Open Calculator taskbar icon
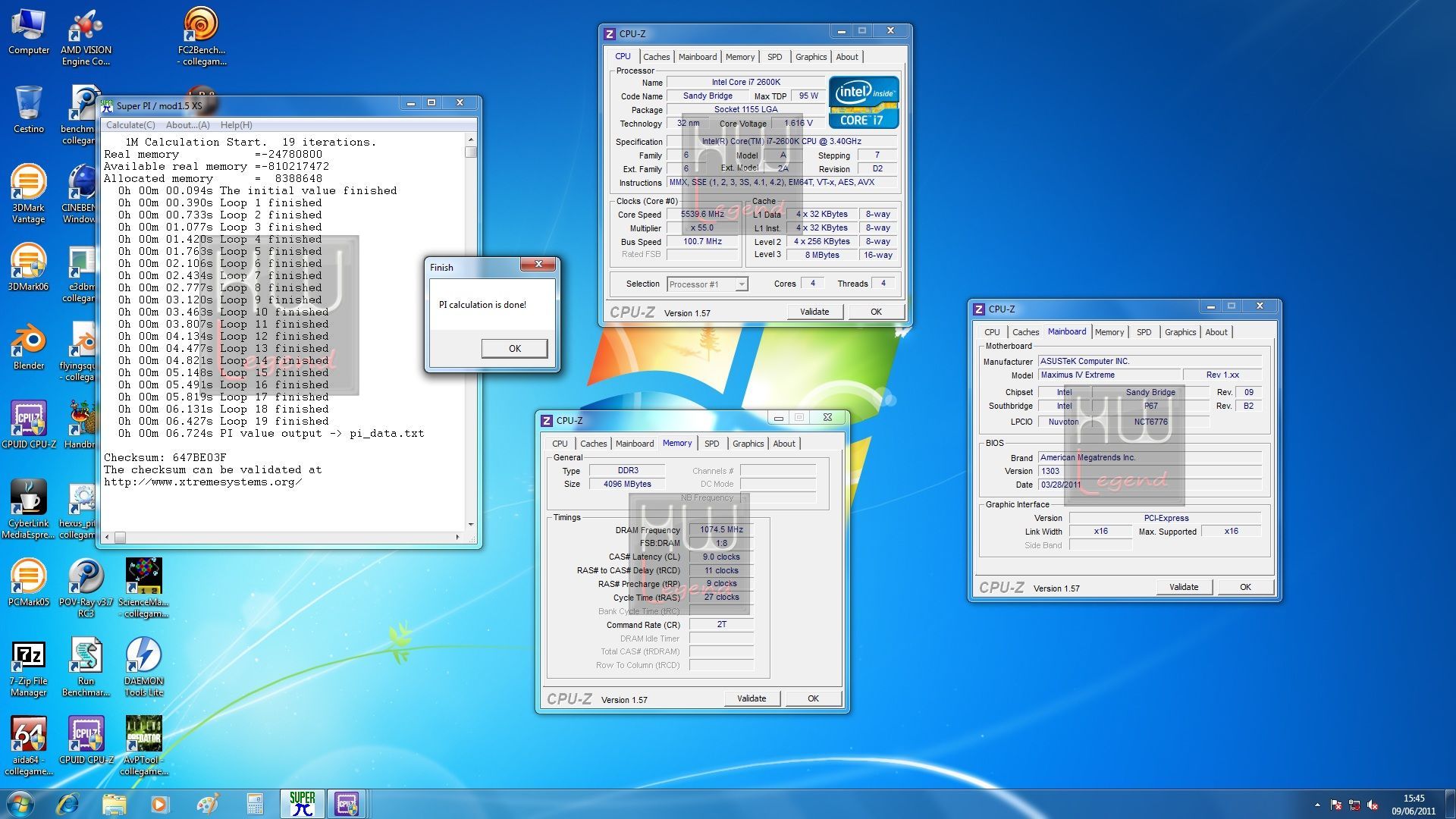This screenshot has height=819, width=1456. [255, 804]
